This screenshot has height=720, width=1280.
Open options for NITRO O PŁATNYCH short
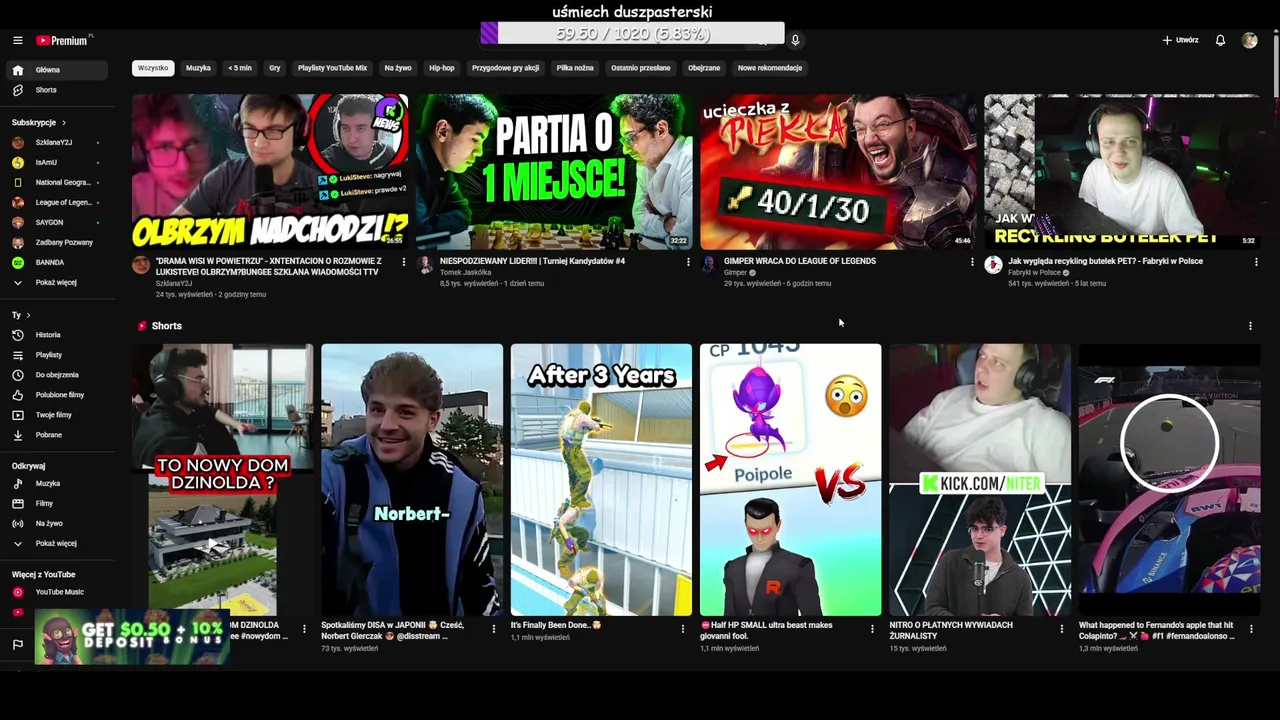[1062, 629]
